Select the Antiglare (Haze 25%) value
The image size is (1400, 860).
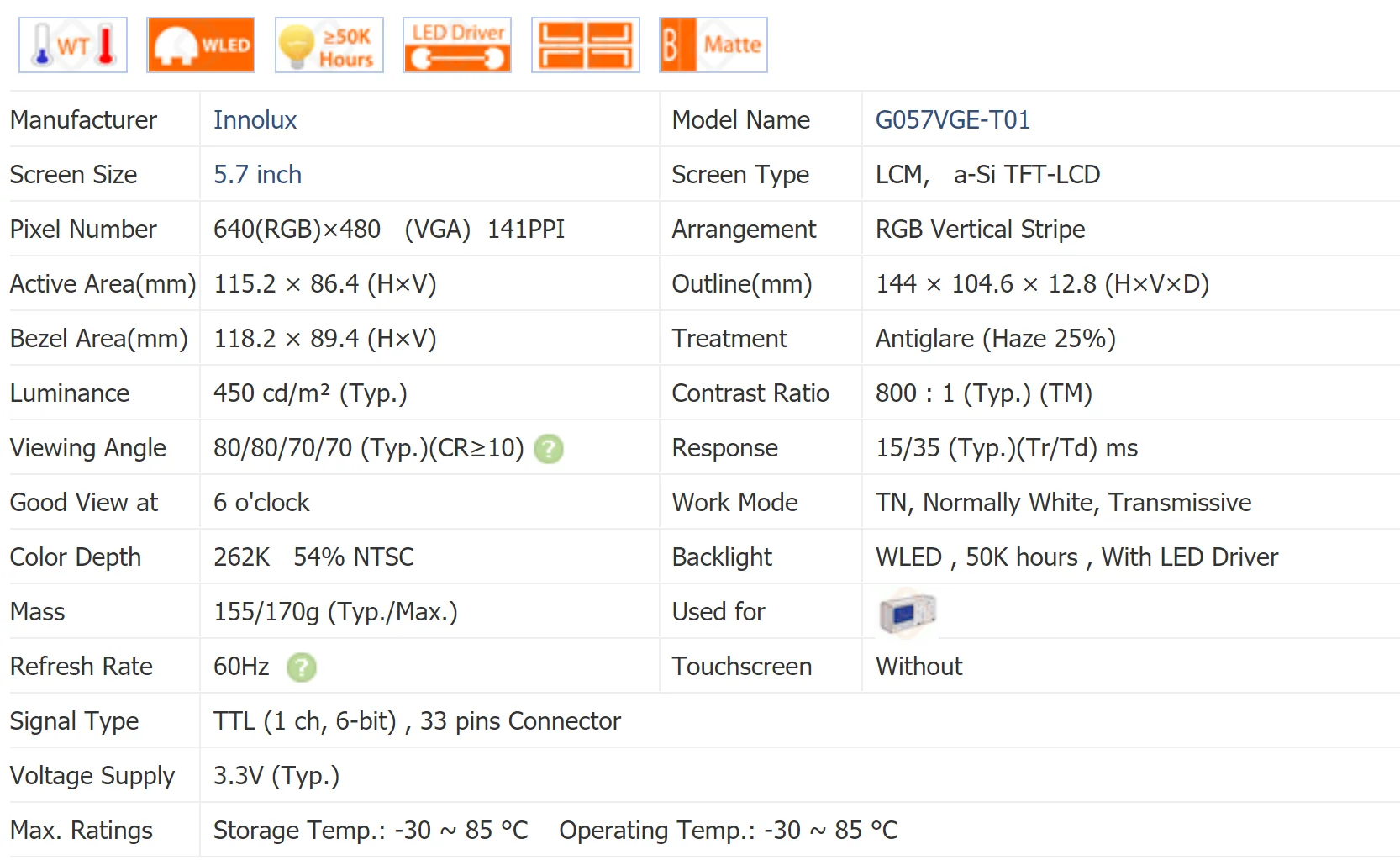coord(996,339)
